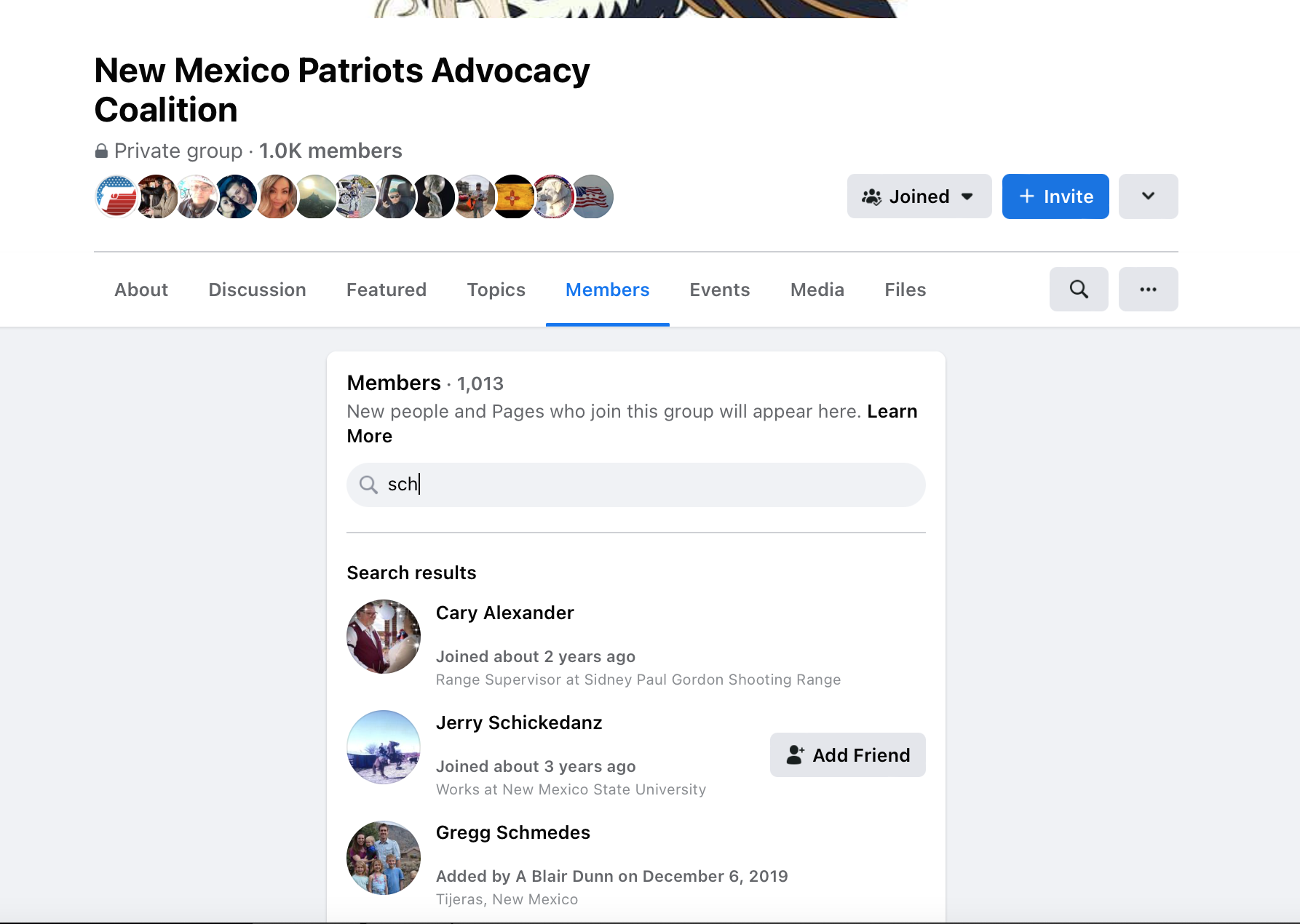Open Gregg Schmedes' profile name link
The image size is (1300, 924).
513,832
